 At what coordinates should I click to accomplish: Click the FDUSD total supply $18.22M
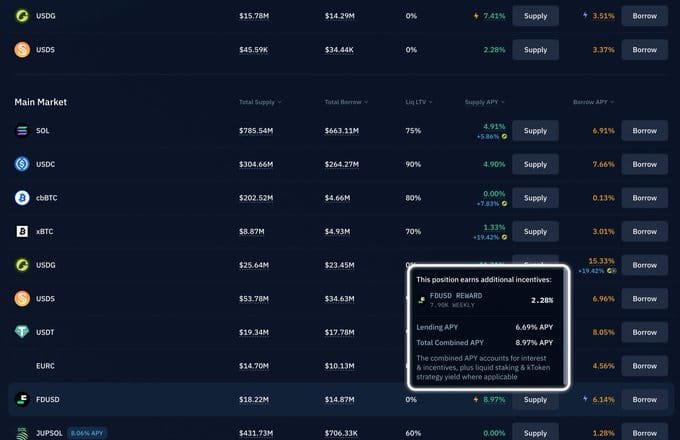[x=254, y=399]
